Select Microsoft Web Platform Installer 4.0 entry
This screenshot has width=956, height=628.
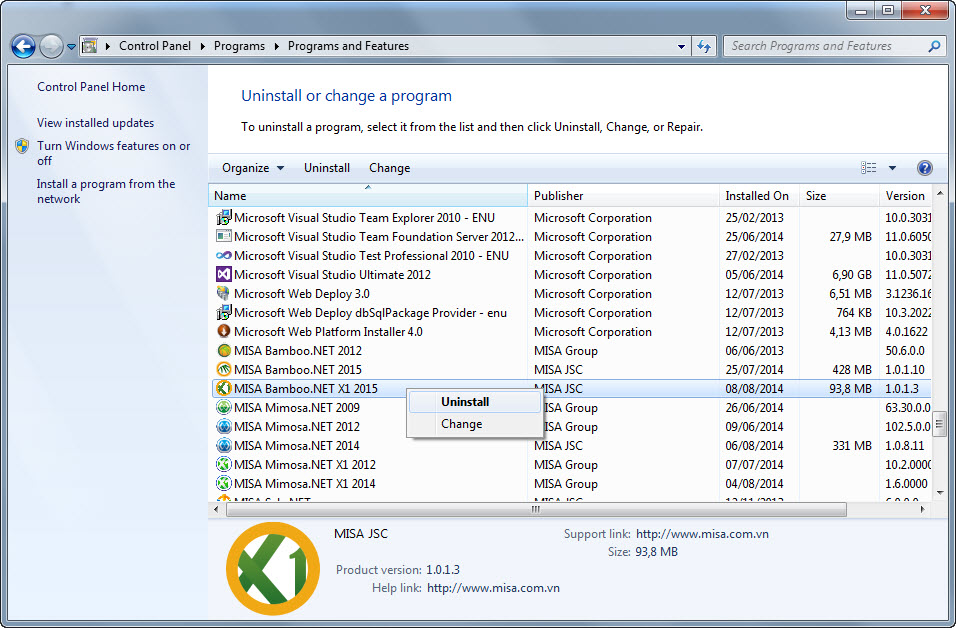(x=328, y=331)
